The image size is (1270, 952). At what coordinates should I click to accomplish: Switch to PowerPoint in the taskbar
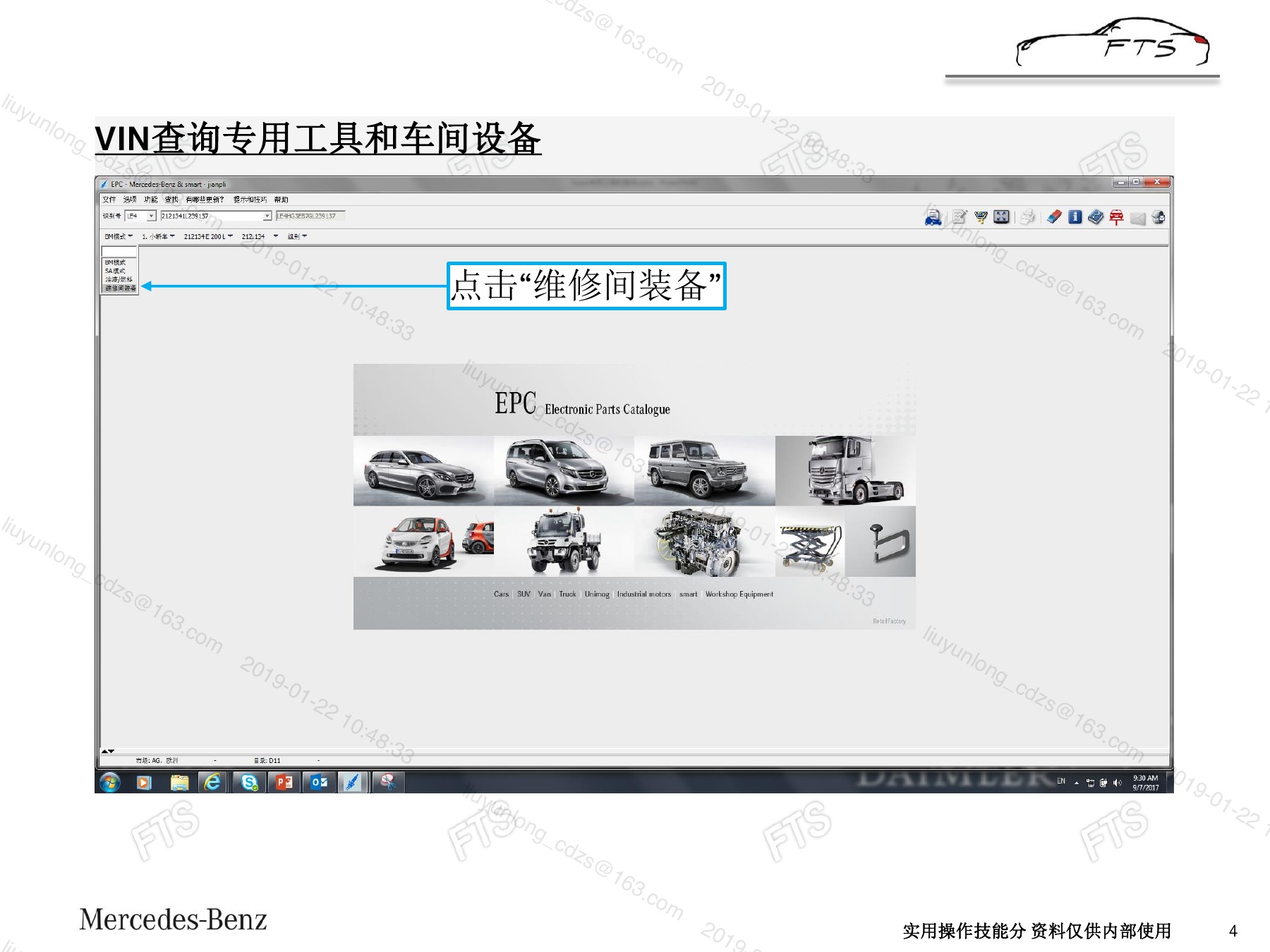(x=284, y=782)
